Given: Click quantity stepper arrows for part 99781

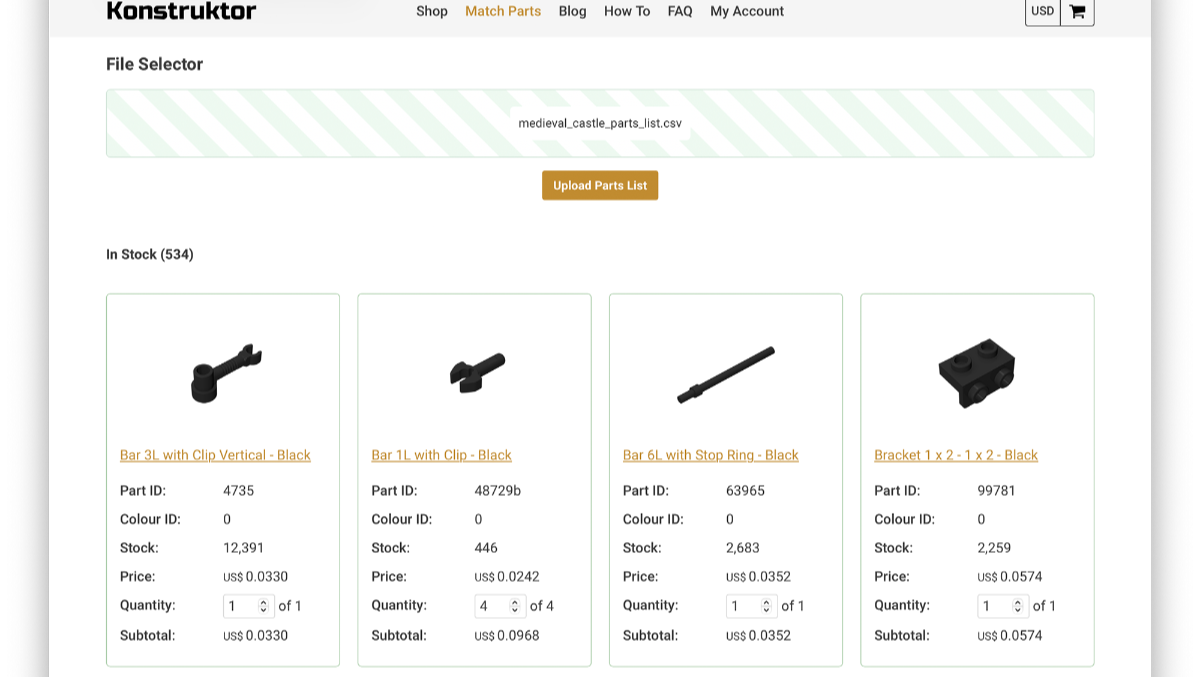Looking at the screenshot, I should point(1018,606).
